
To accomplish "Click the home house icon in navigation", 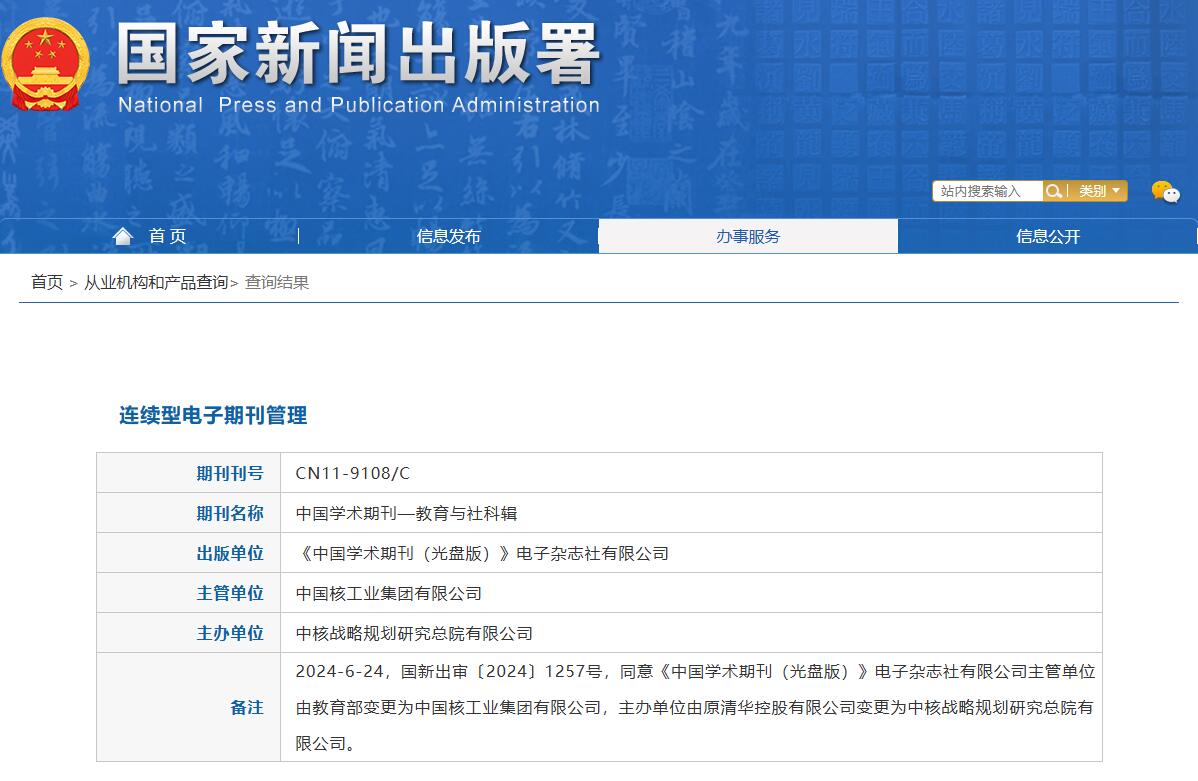I will [122, 235].
